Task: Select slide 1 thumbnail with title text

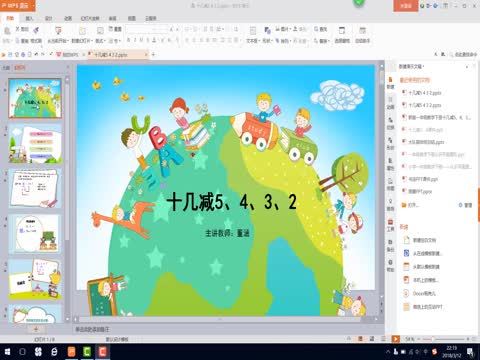Action: click(x=35, y=98)
